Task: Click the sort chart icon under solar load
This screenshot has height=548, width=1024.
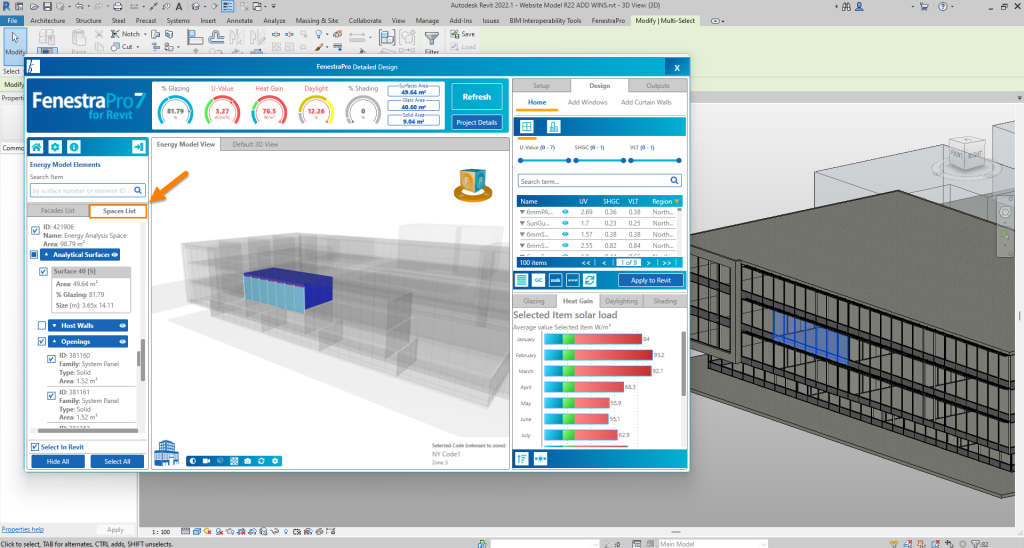Action: [522, 459]
